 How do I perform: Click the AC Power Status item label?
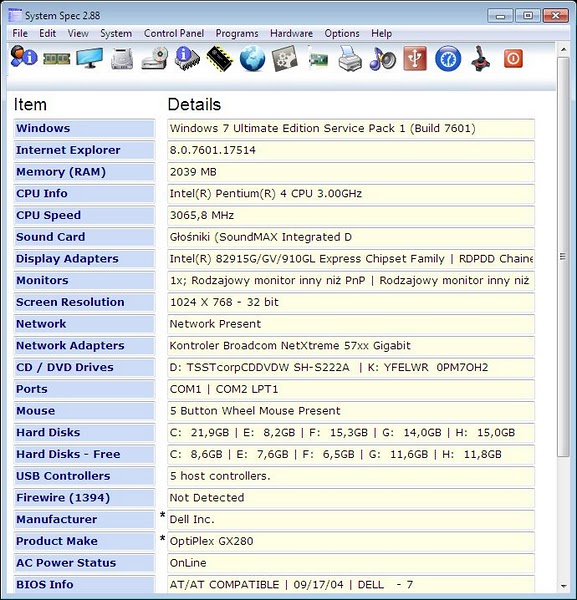[84, 563]
